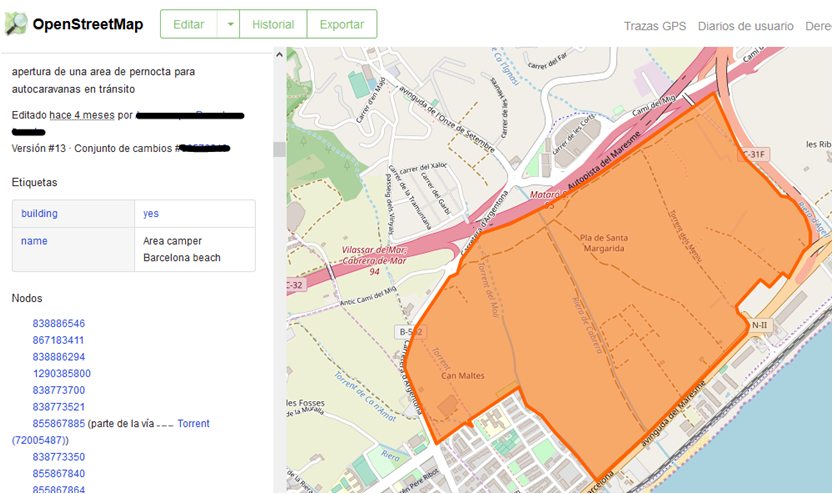
Task: Click the Riera de Cabrera label on map
Action: click(x=588, y=325)
